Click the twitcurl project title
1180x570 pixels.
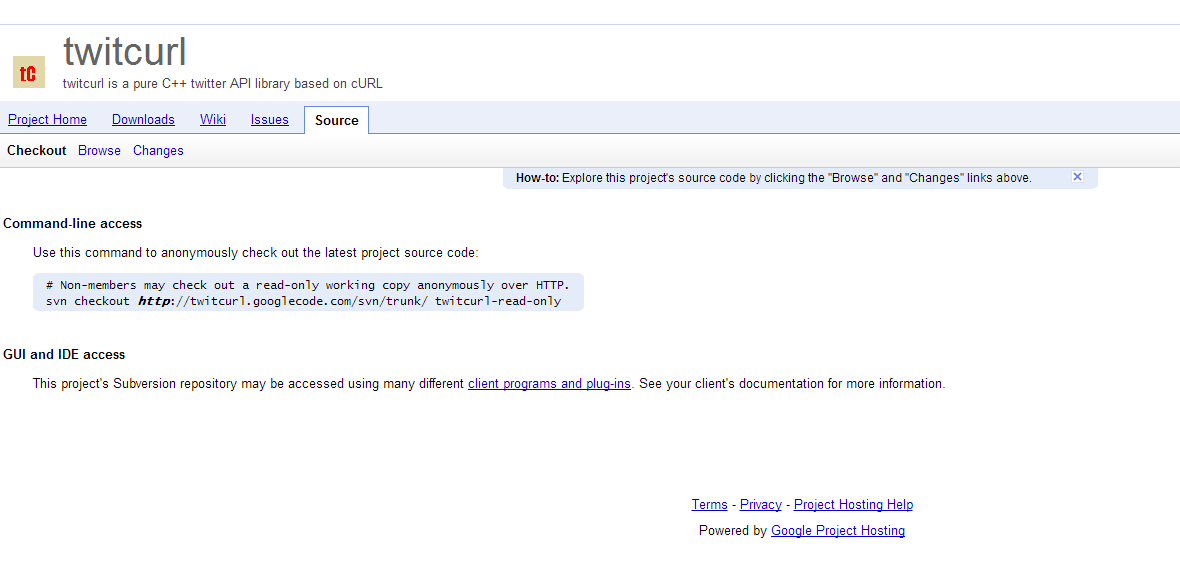coord(125,52)
